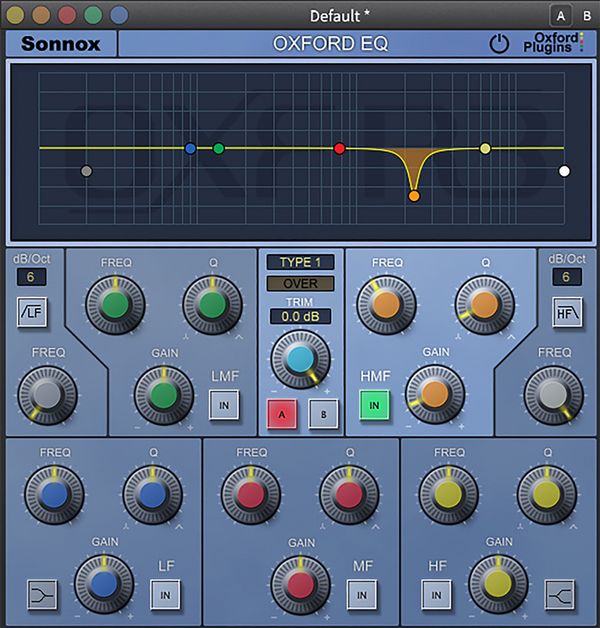Open the high filter dB/Oct slope value

point(566,277)
